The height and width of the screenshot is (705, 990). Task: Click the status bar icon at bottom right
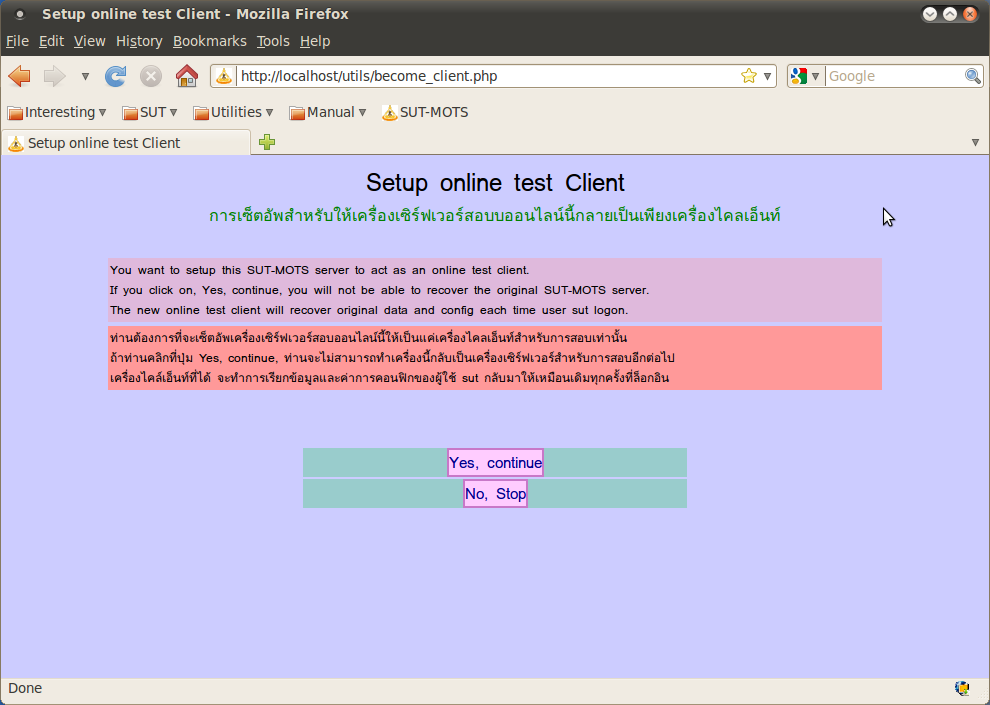click(962, 688)
